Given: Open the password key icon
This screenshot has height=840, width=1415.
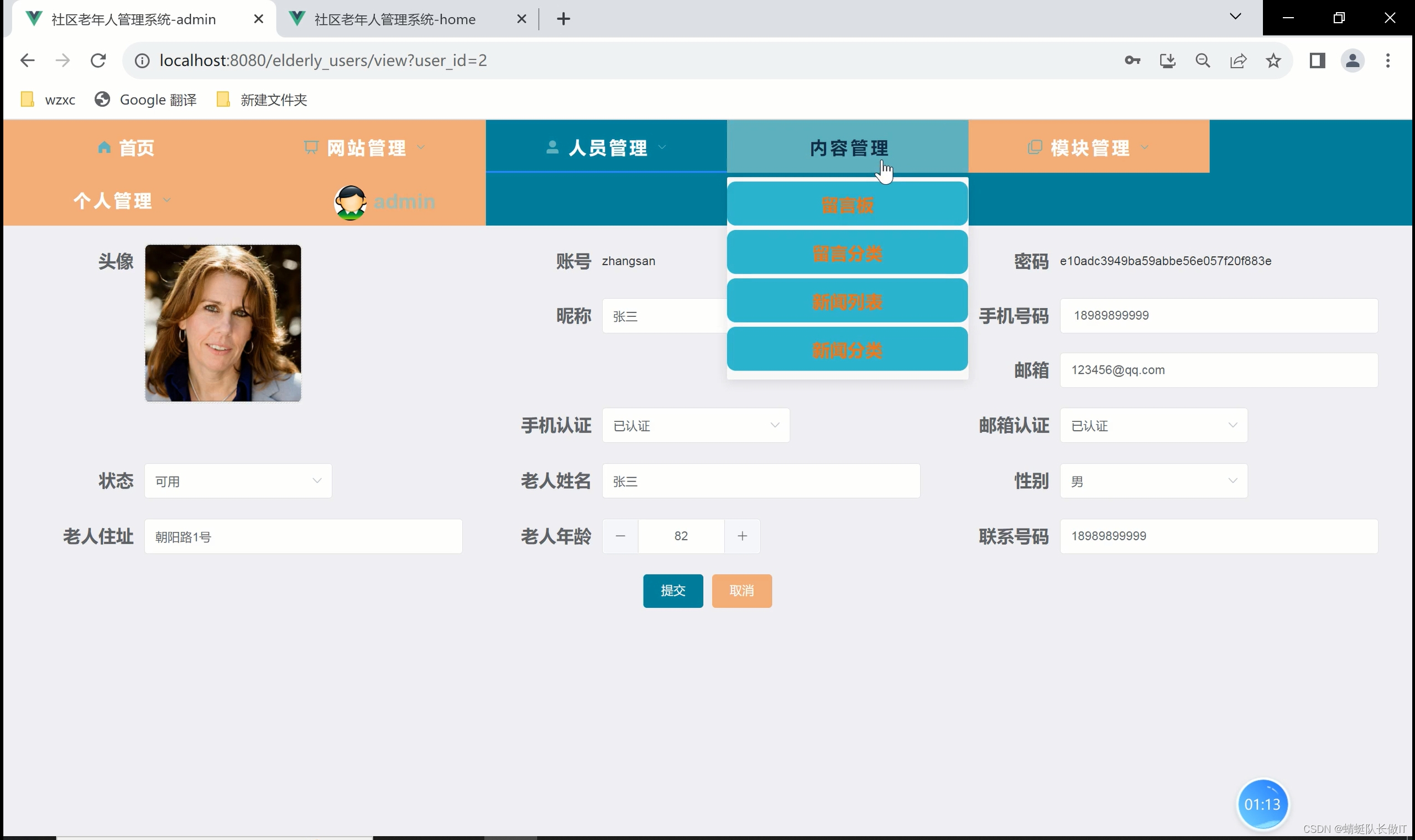Looking at the screenshot, I should pos(1132,61).
